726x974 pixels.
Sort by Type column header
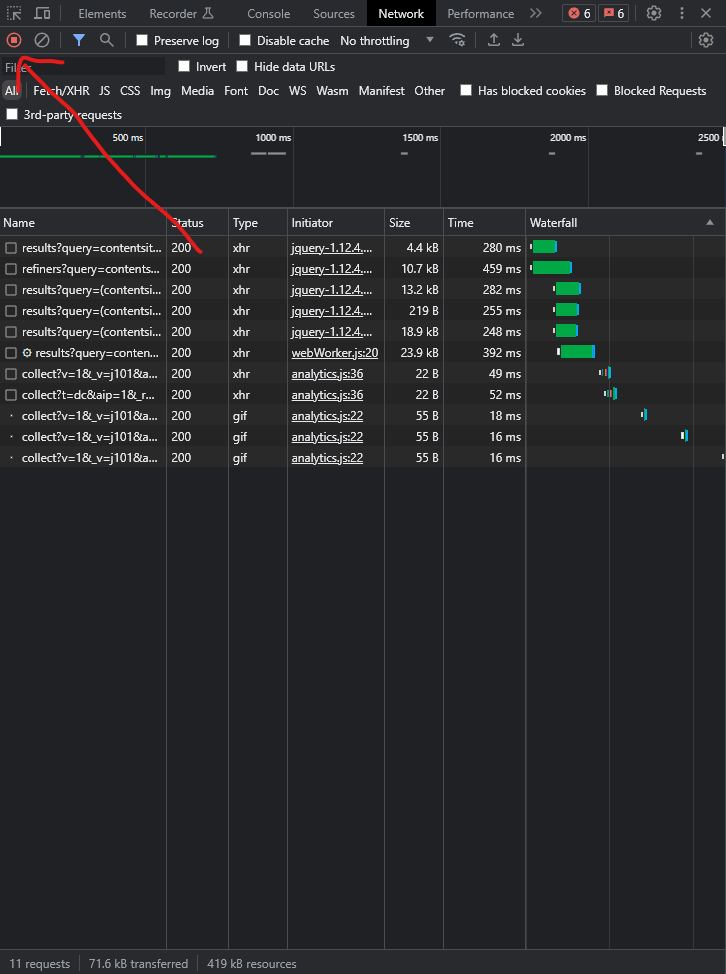tap(258, 222)
